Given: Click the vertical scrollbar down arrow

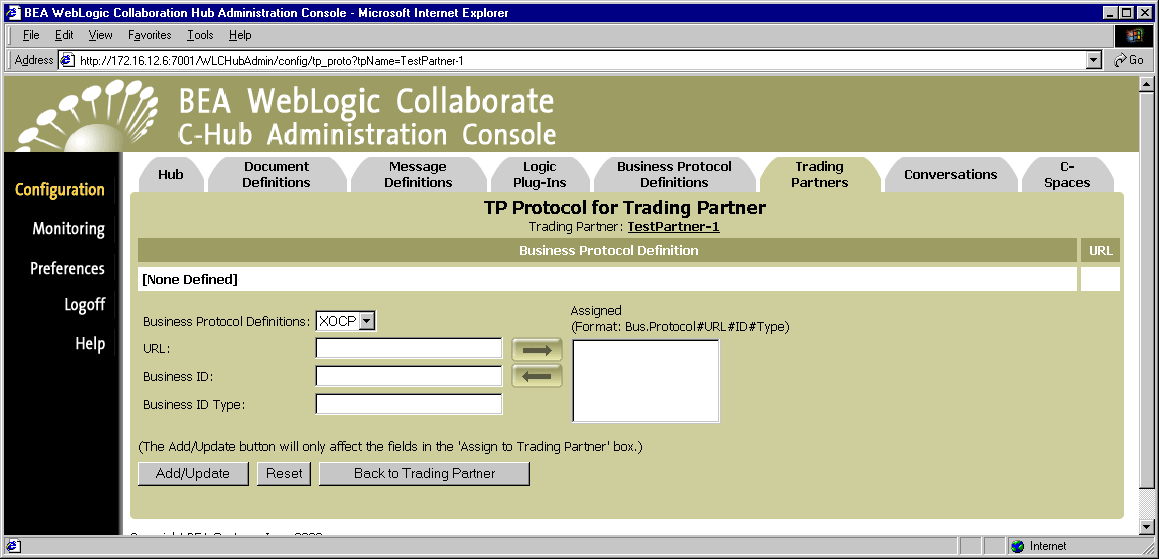Looking at the screenshot, I should click(1146, 526).
